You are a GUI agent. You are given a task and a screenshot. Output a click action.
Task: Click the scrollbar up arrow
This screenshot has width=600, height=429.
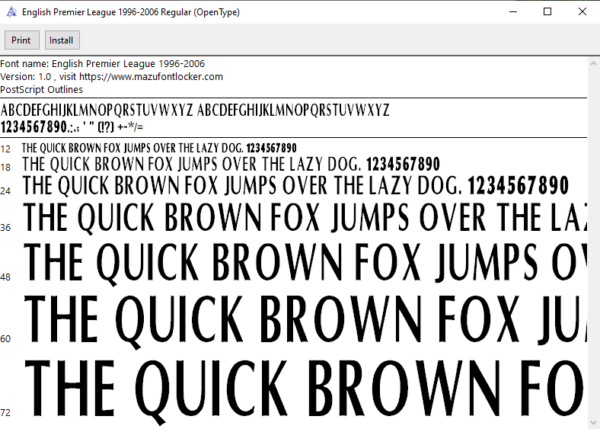[593, 63]
